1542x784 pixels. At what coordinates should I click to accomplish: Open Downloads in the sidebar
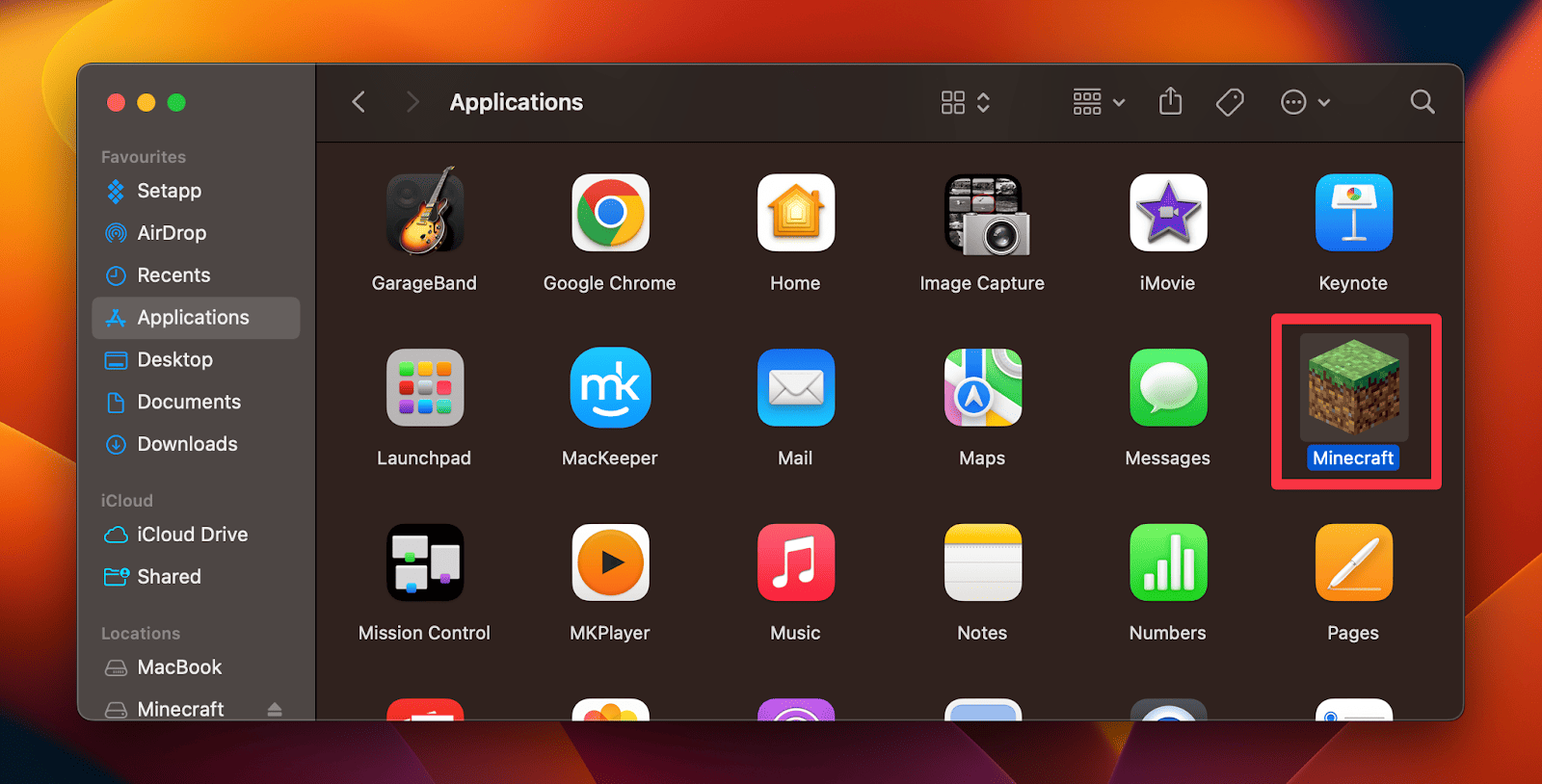(196, 445)
